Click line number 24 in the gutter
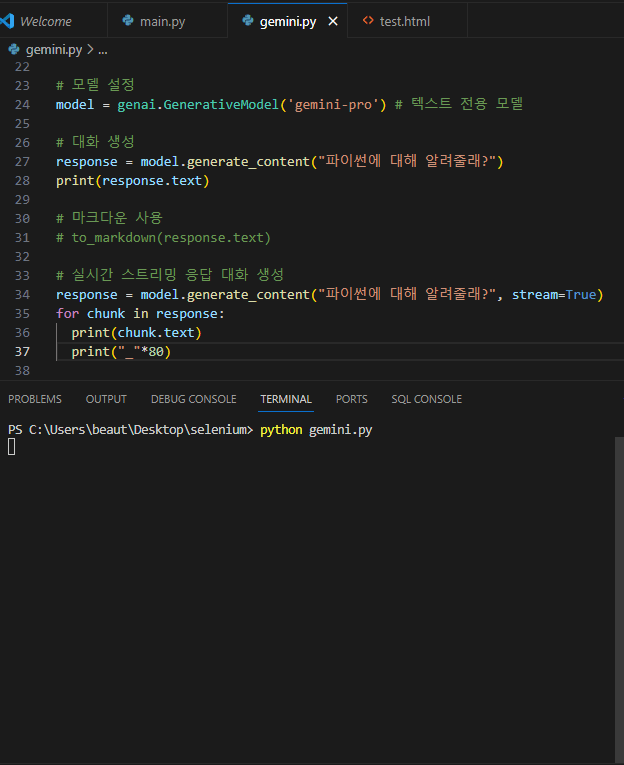This screenshot has width=624, height=765. coord(22,104)
